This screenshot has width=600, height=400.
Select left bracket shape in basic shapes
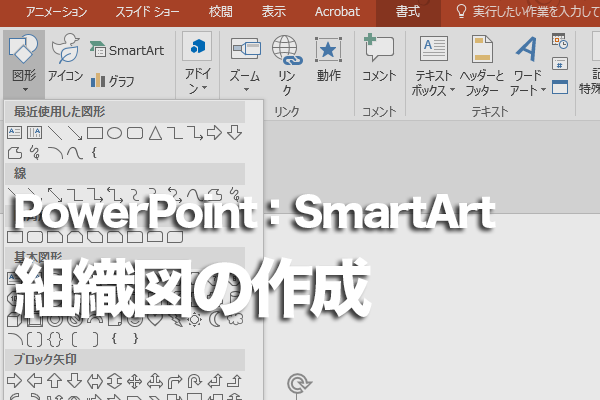coord(75,339)
